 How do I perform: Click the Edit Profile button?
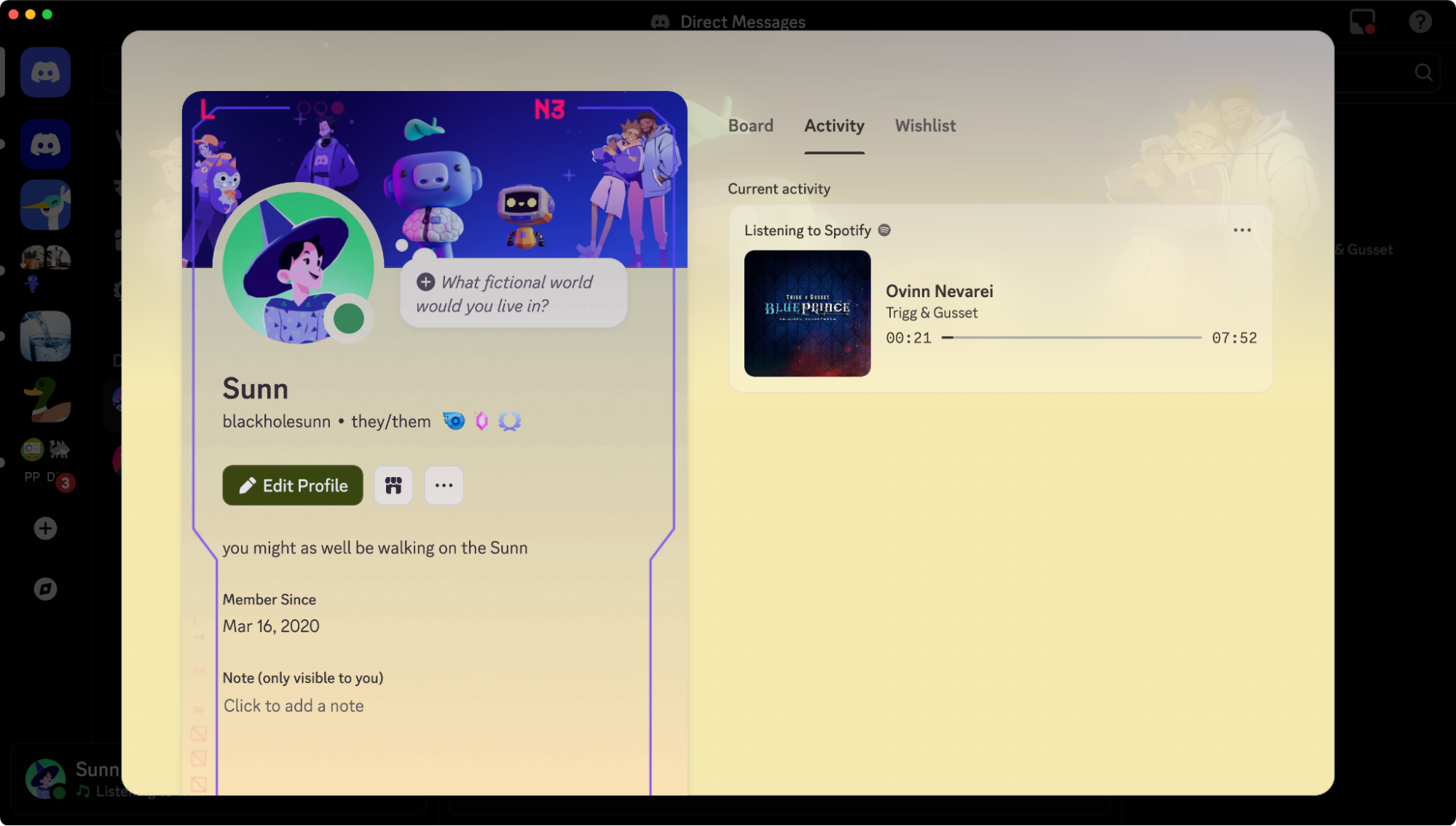click(x=292, y=485)
